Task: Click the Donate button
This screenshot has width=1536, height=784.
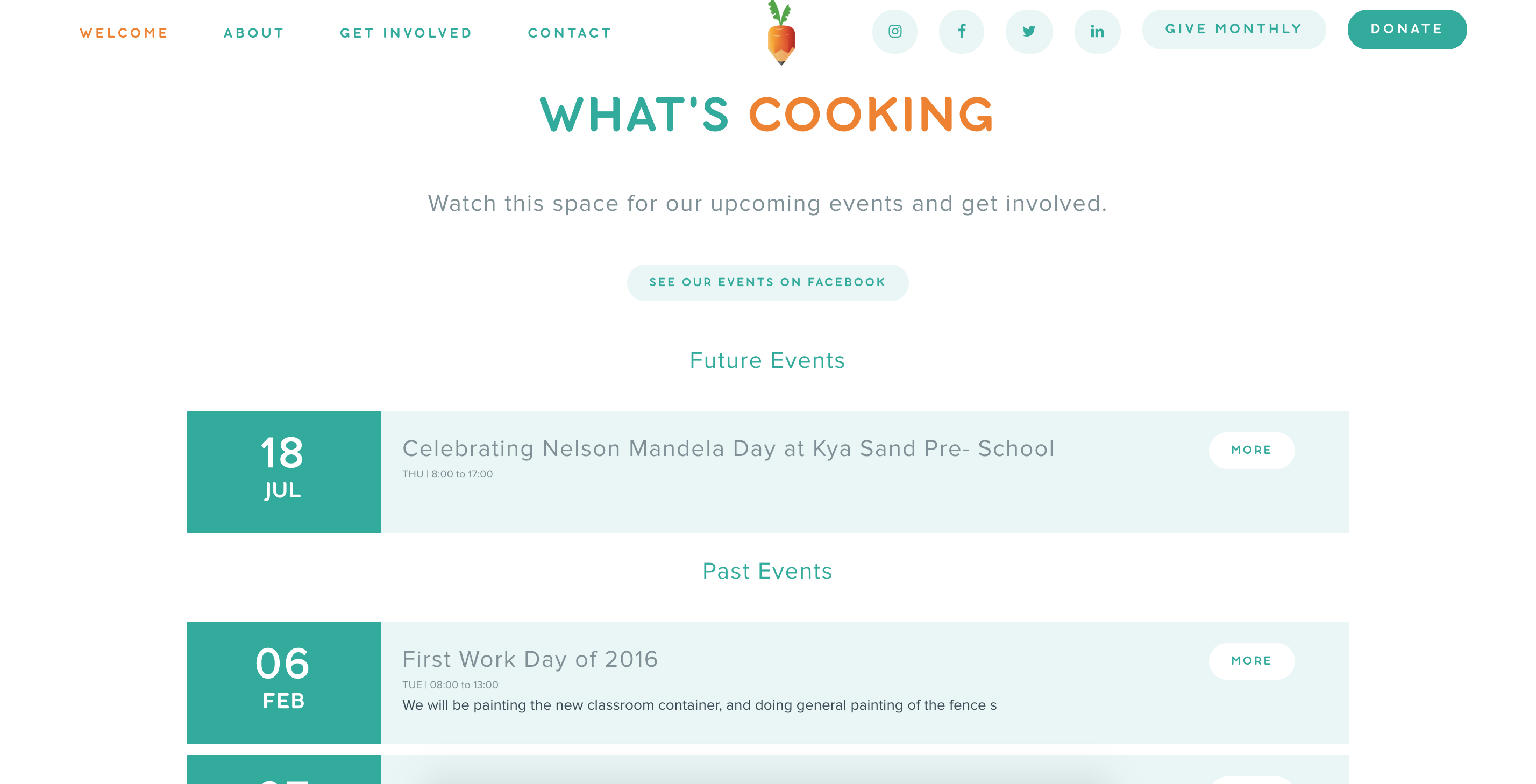Action: point(1406,29)
